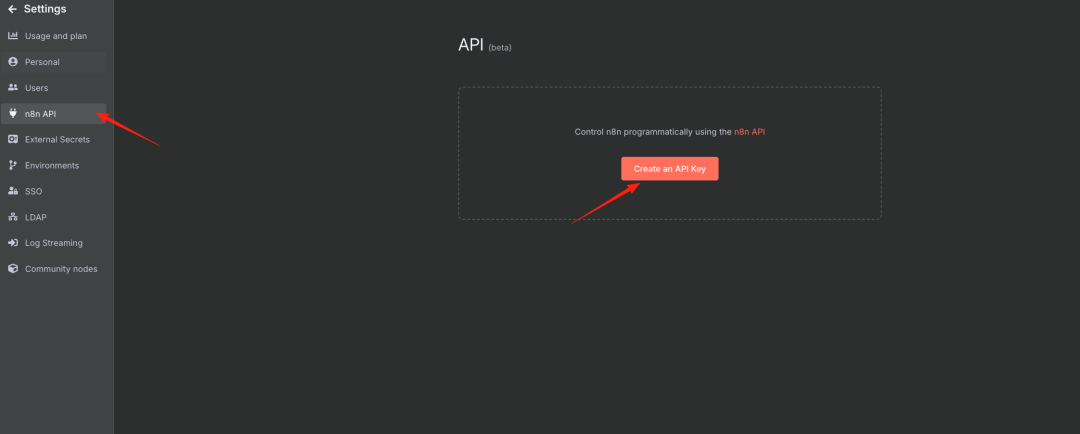
Task: Click the Settings heading text
Action: coord(45,9)
